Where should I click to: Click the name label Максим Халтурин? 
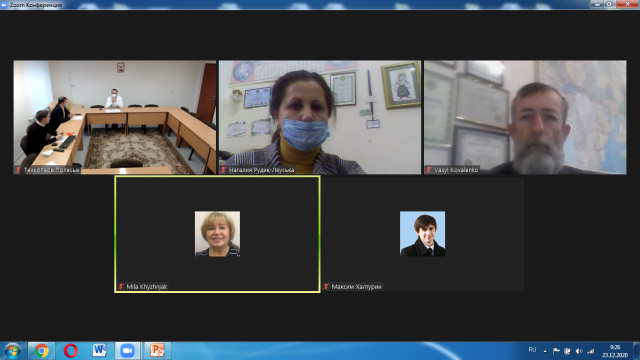pos(356,287)
